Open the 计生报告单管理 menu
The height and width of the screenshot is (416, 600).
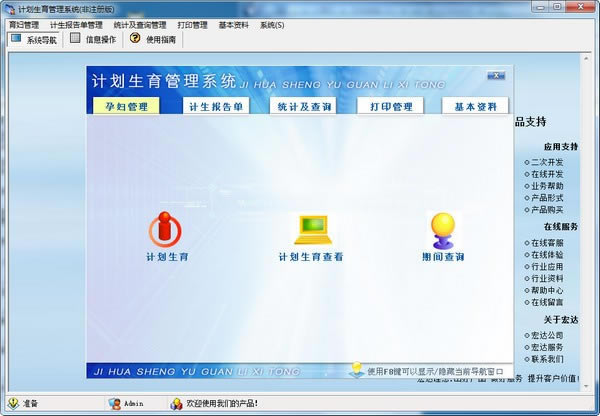[76, 25]
